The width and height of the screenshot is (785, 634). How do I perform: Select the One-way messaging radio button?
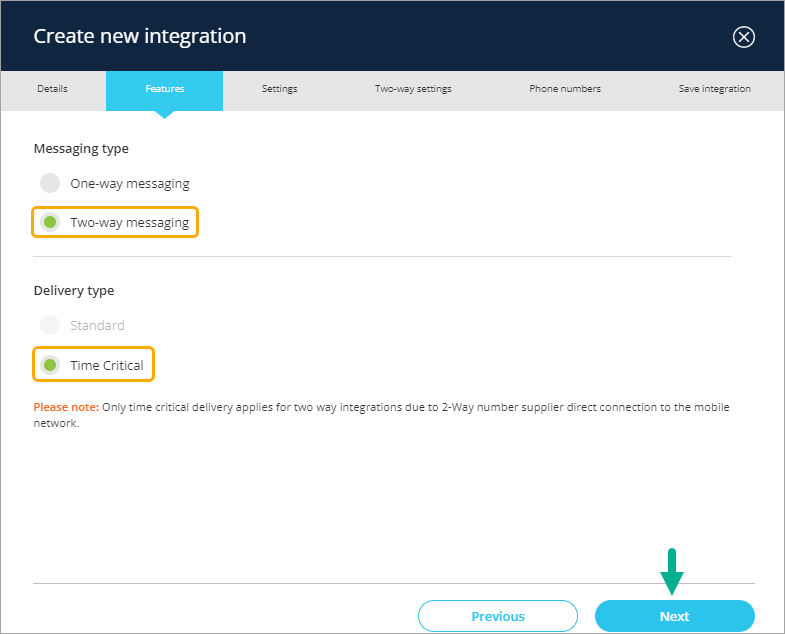coord(50,183)
